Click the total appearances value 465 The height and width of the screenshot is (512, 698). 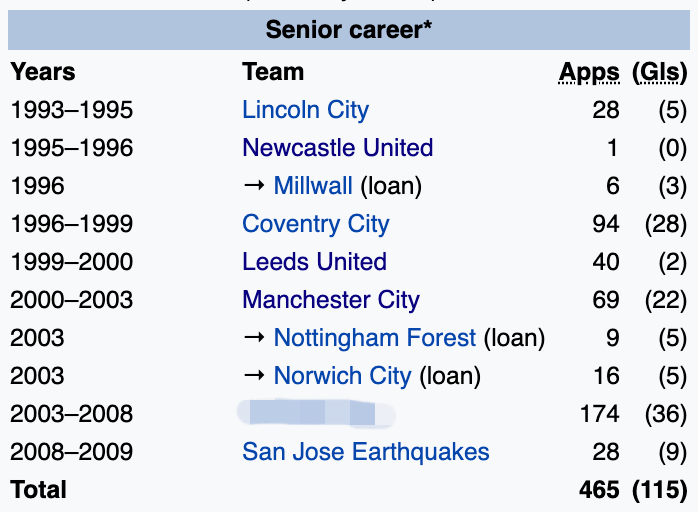coord(598,490)
